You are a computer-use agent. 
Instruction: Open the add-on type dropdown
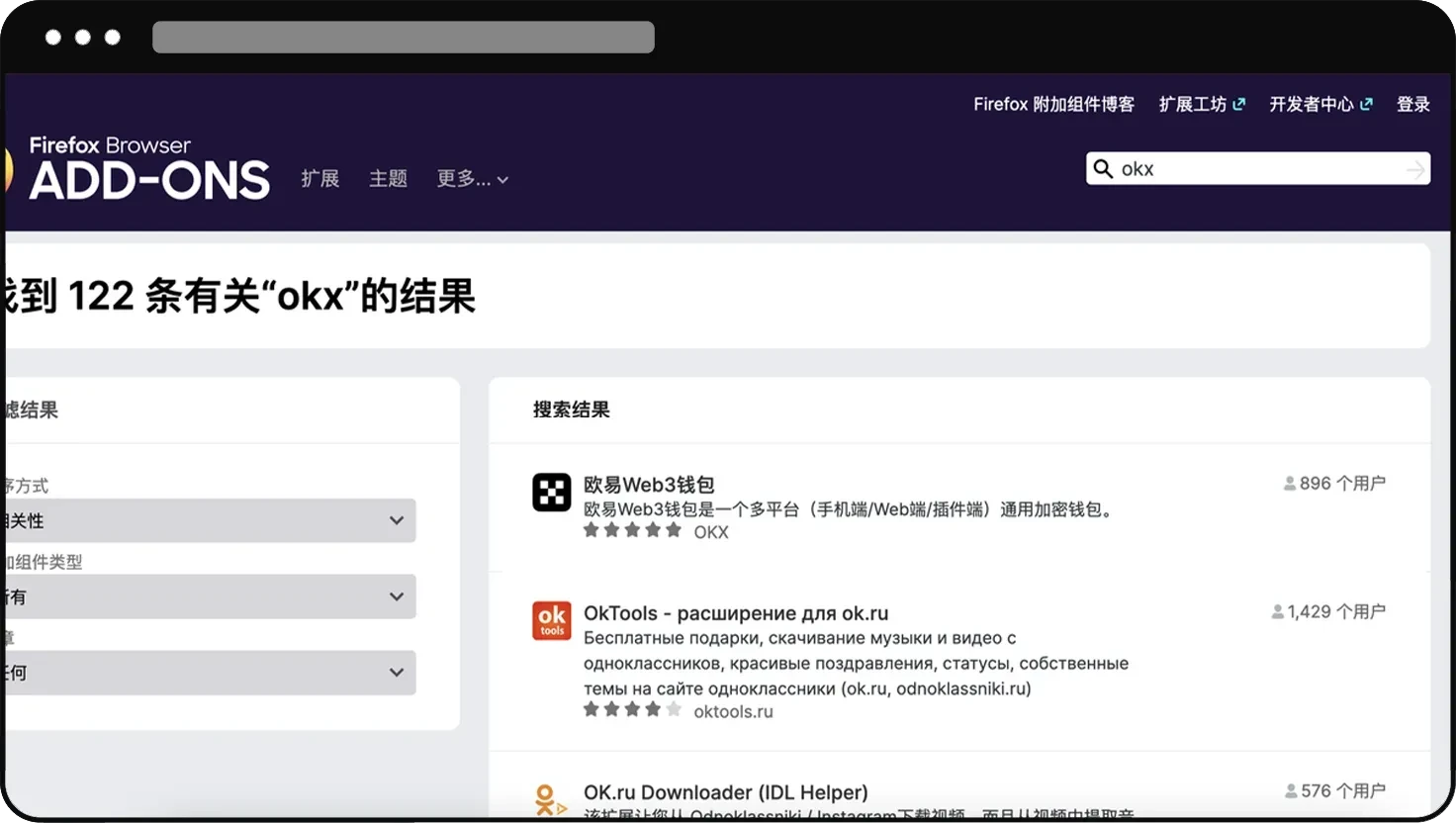click(x=209, y=596)
